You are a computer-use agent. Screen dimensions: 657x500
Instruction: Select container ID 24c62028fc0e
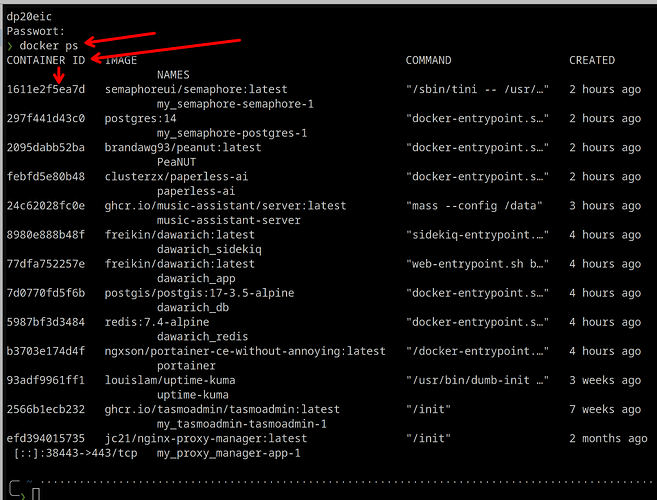pos(46,206)
